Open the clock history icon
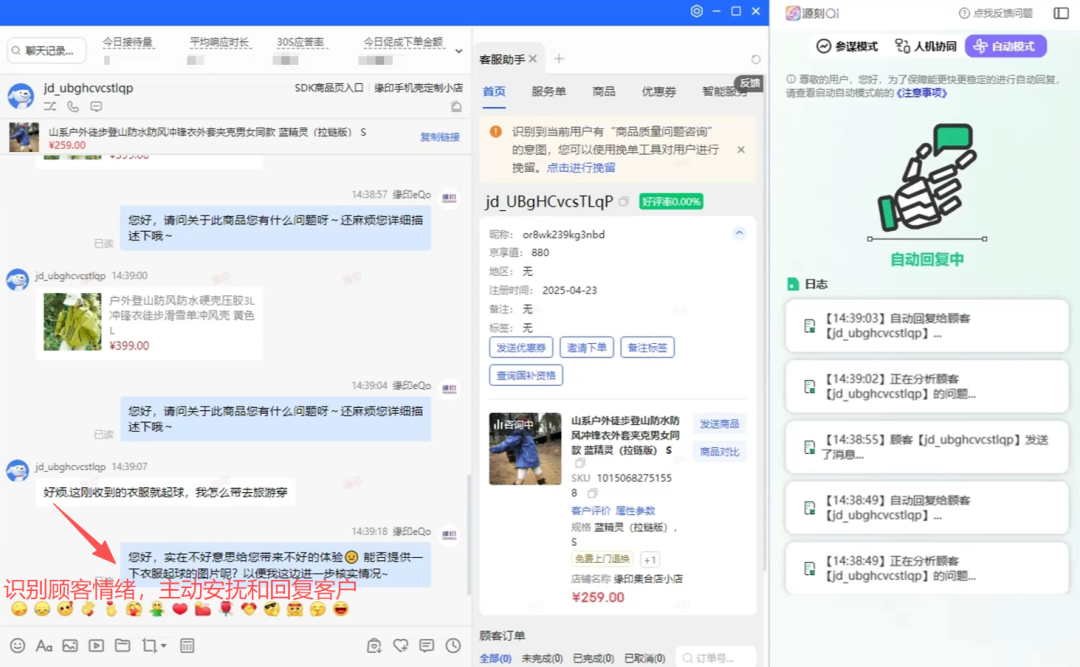The width and height of the screenshot is (1080, 667). [x=453, y=646]
